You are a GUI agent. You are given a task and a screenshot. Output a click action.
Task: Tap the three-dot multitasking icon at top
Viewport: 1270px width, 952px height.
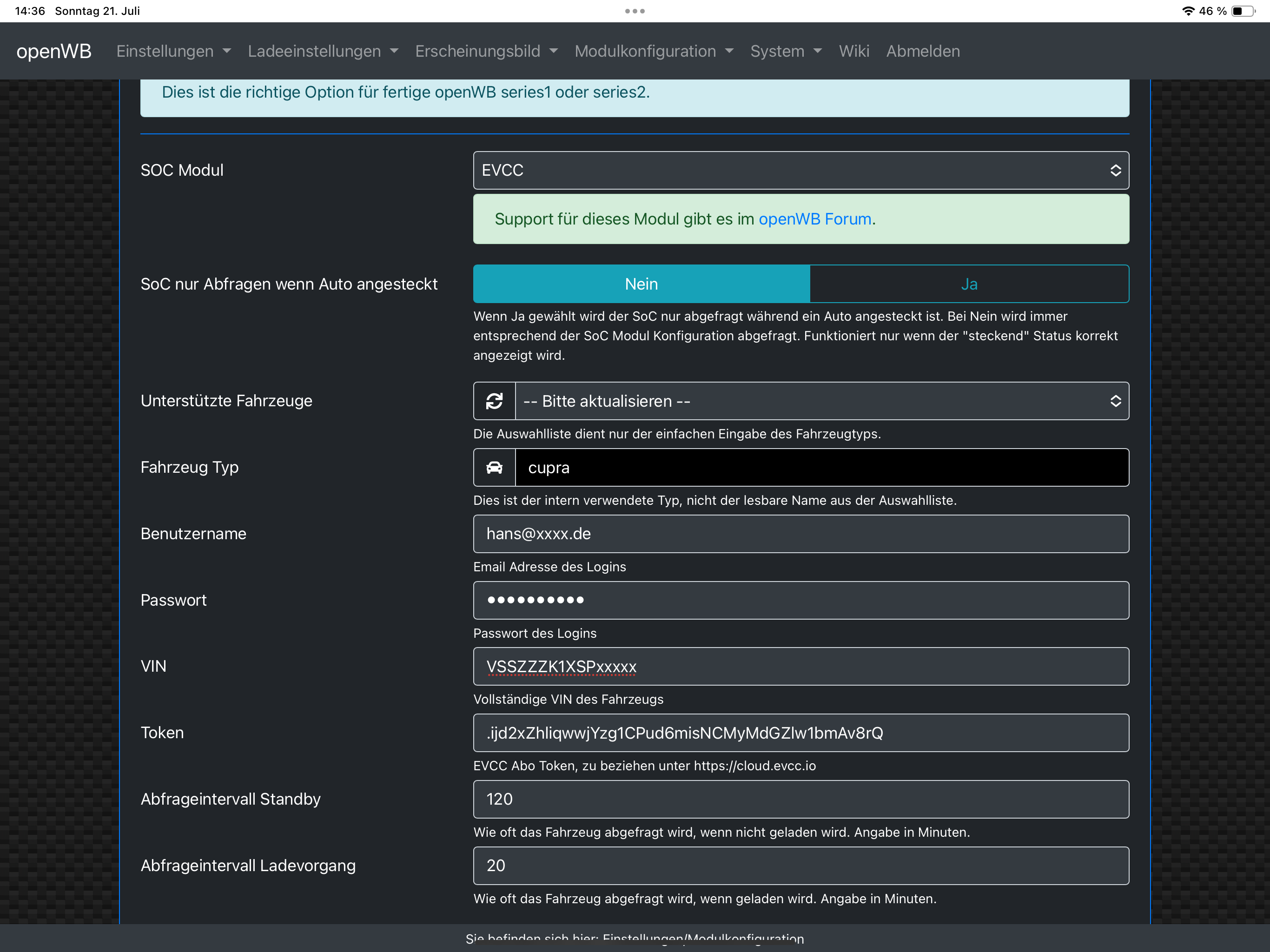click(x=635, y=11)
